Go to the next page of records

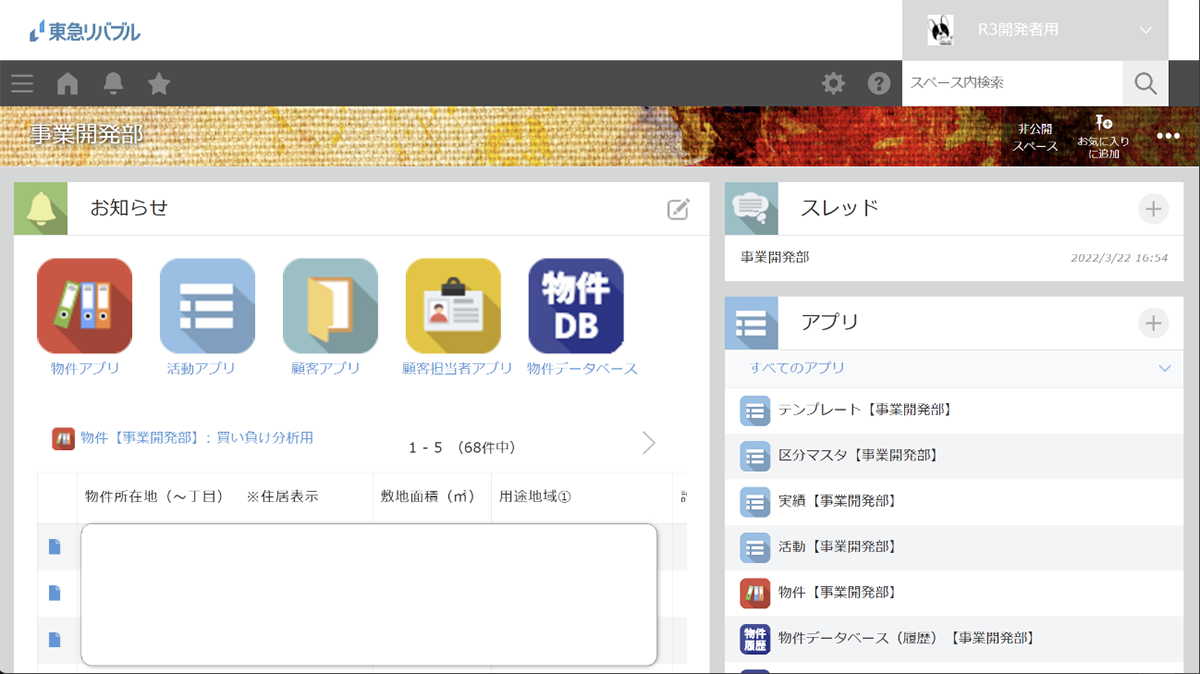tap(649, 443)
